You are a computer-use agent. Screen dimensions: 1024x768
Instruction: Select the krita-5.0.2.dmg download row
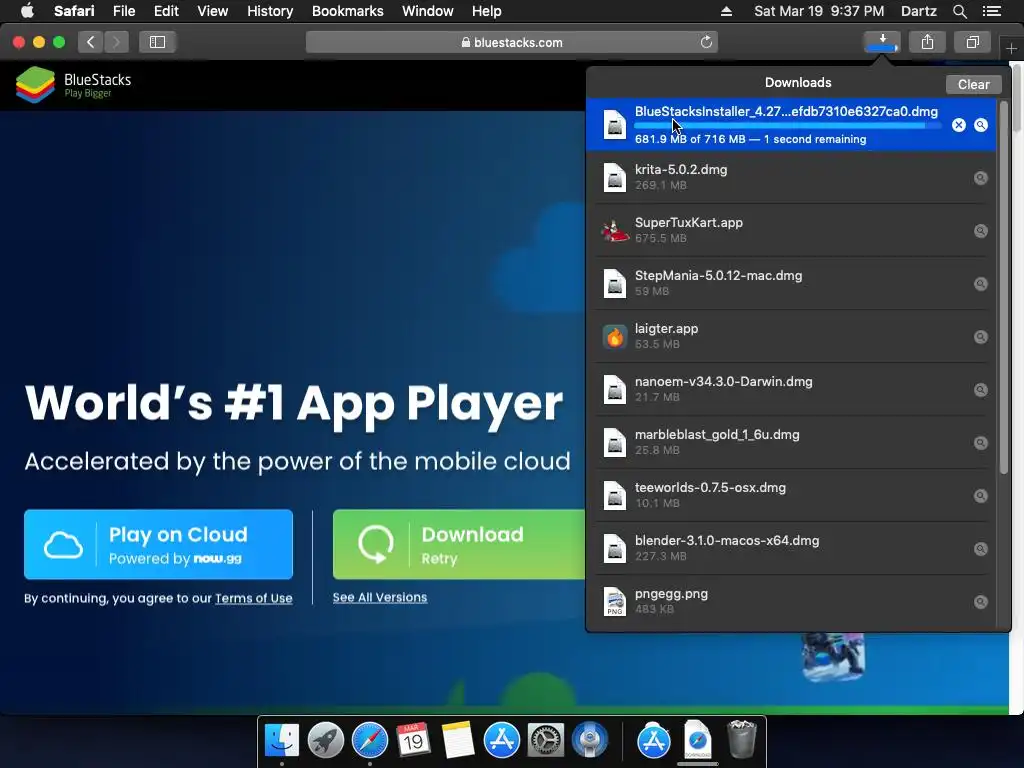[x=792, y=178]
